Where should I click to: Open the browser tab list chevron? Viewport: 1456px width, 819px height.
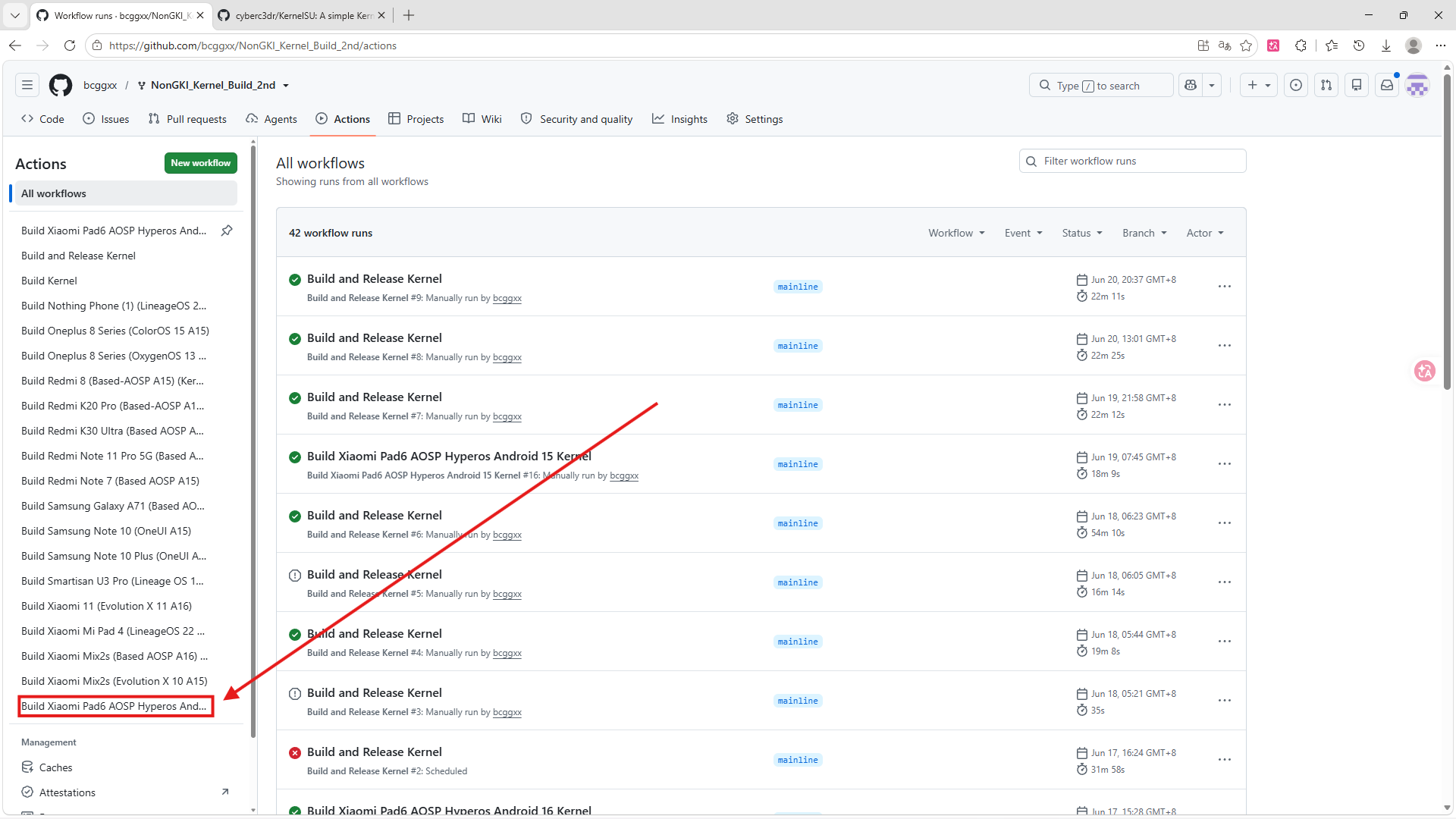[x=15, y=15]
